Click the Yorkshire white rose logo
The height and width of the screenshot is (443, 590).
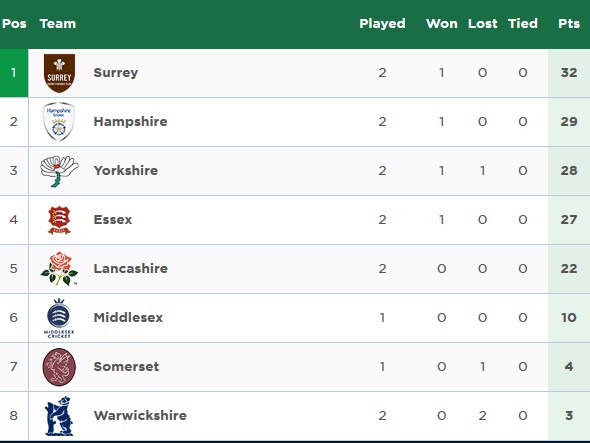(x=59, y=171)
